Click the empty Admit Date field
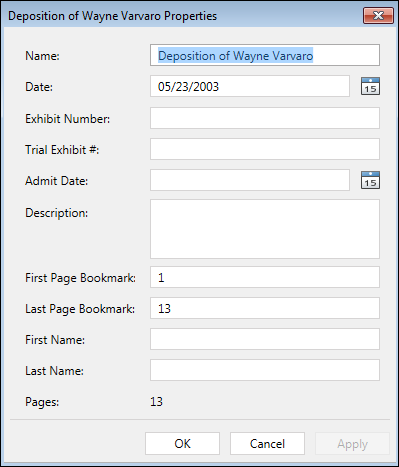Viewport: 399px width, 467px height. tap(250, 180)
